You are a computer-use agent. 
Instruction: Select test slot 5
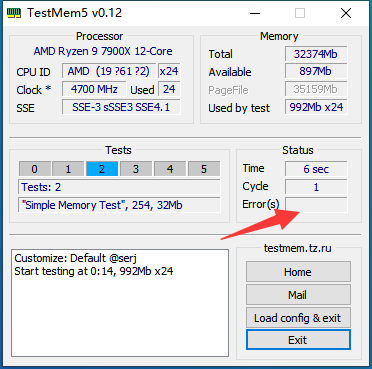point(204,169)
